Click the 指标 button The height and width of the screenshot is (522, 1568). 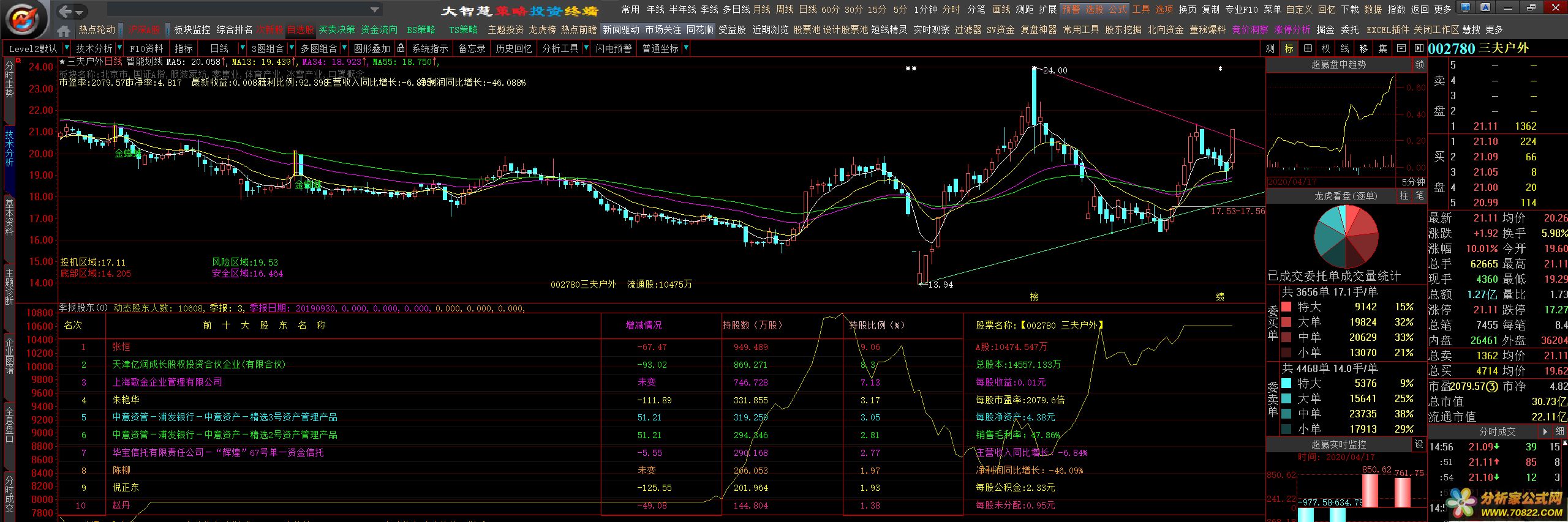184,48
